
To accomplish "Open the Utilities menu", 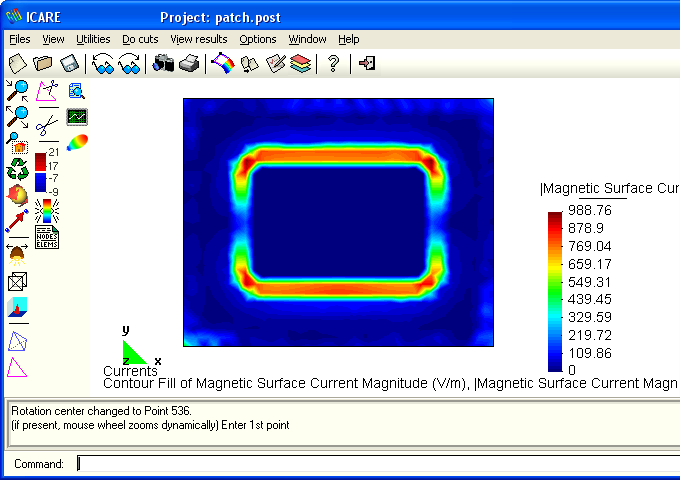I will (93, 39).
